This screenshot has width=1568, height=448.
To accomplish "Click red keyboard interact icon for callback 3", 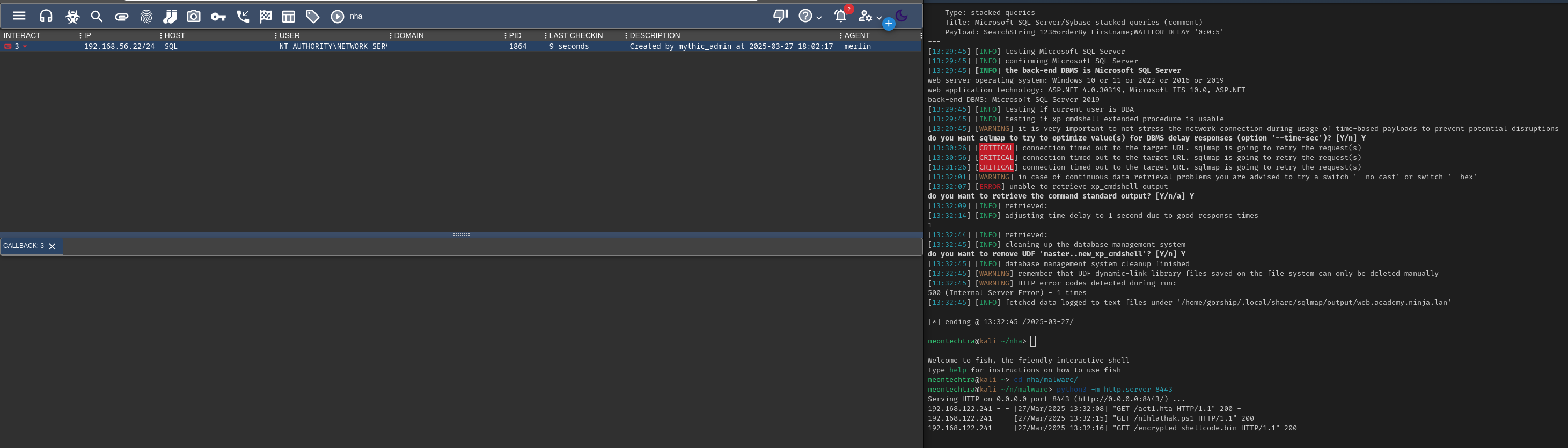I will pyautogui.click(x=8, y=46).
